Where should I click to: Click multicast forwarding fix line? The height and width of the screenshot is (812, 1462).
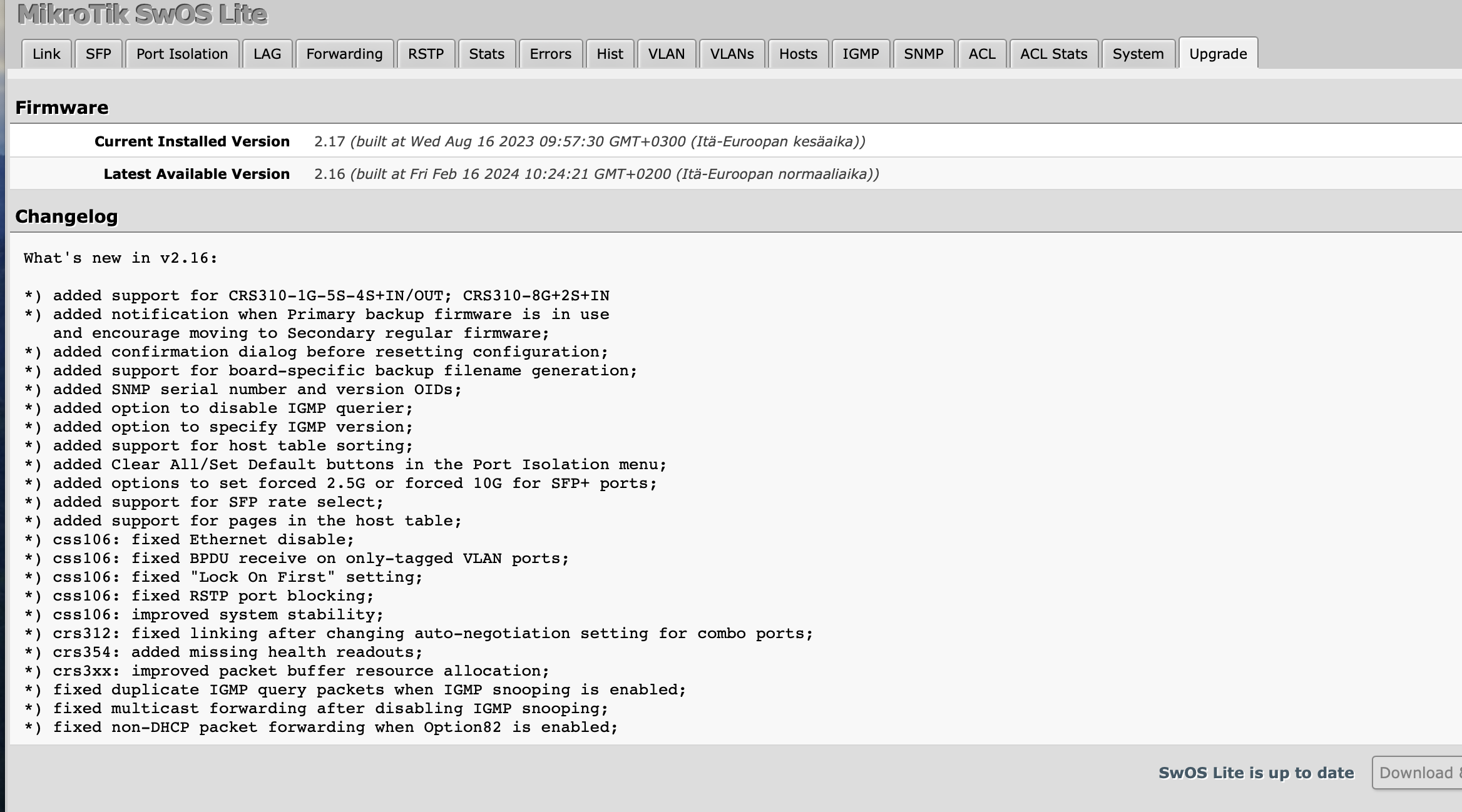316,708
